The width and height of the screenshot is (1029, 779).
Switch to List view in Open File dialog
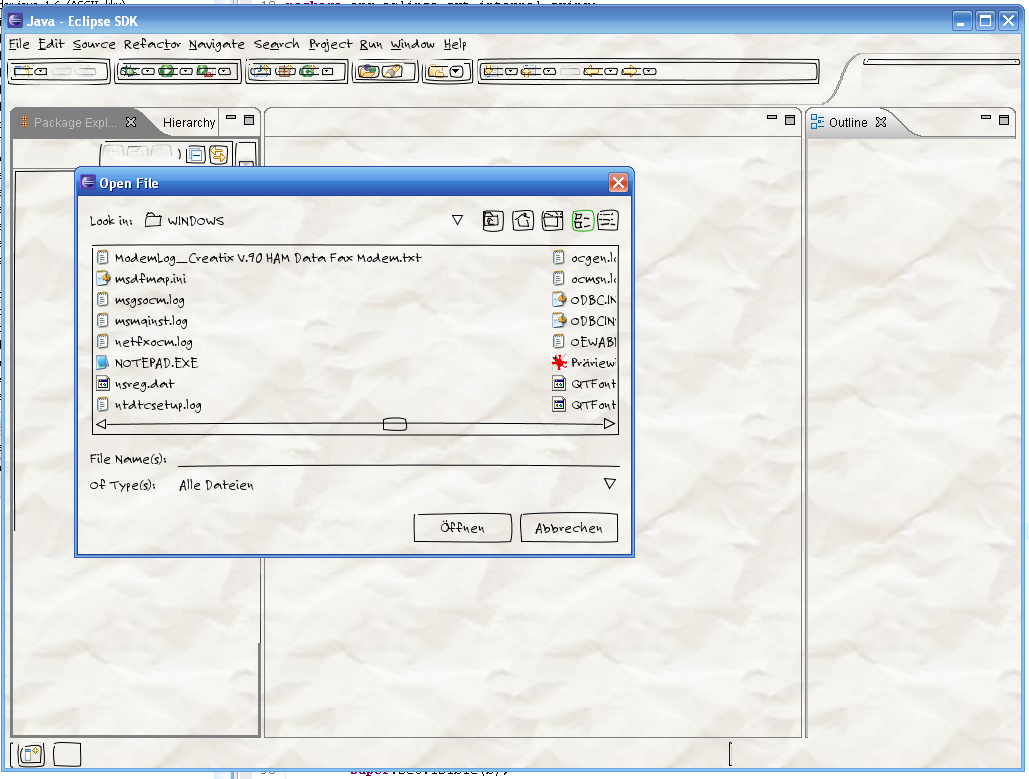[582, 221]
